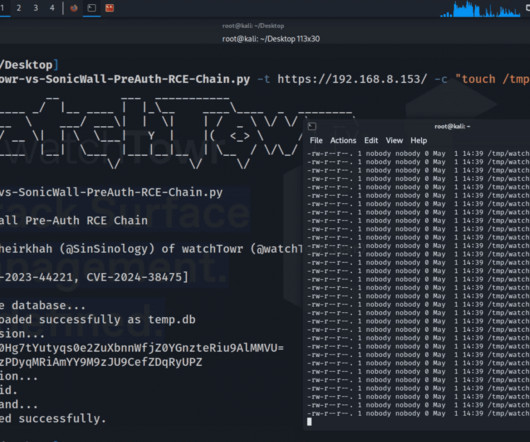
Task: Click the 'and...' output line
Action: (x=19, y=404)
